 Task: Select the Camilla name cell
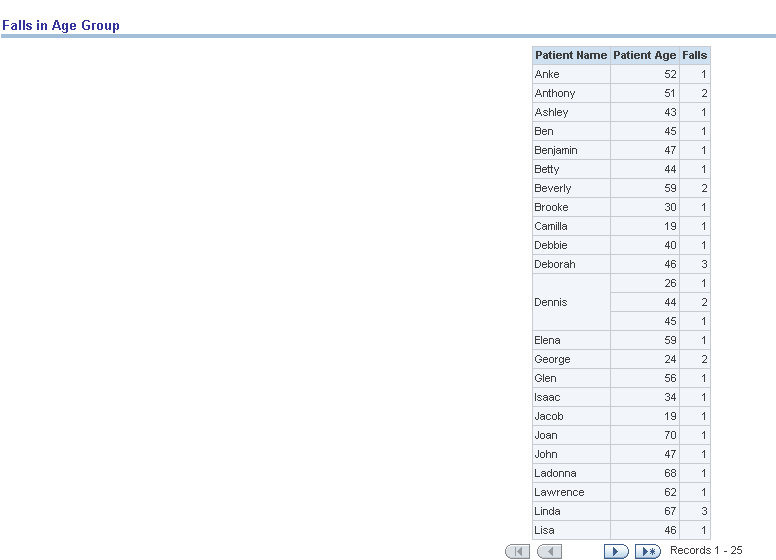click(x=571, y=226)
